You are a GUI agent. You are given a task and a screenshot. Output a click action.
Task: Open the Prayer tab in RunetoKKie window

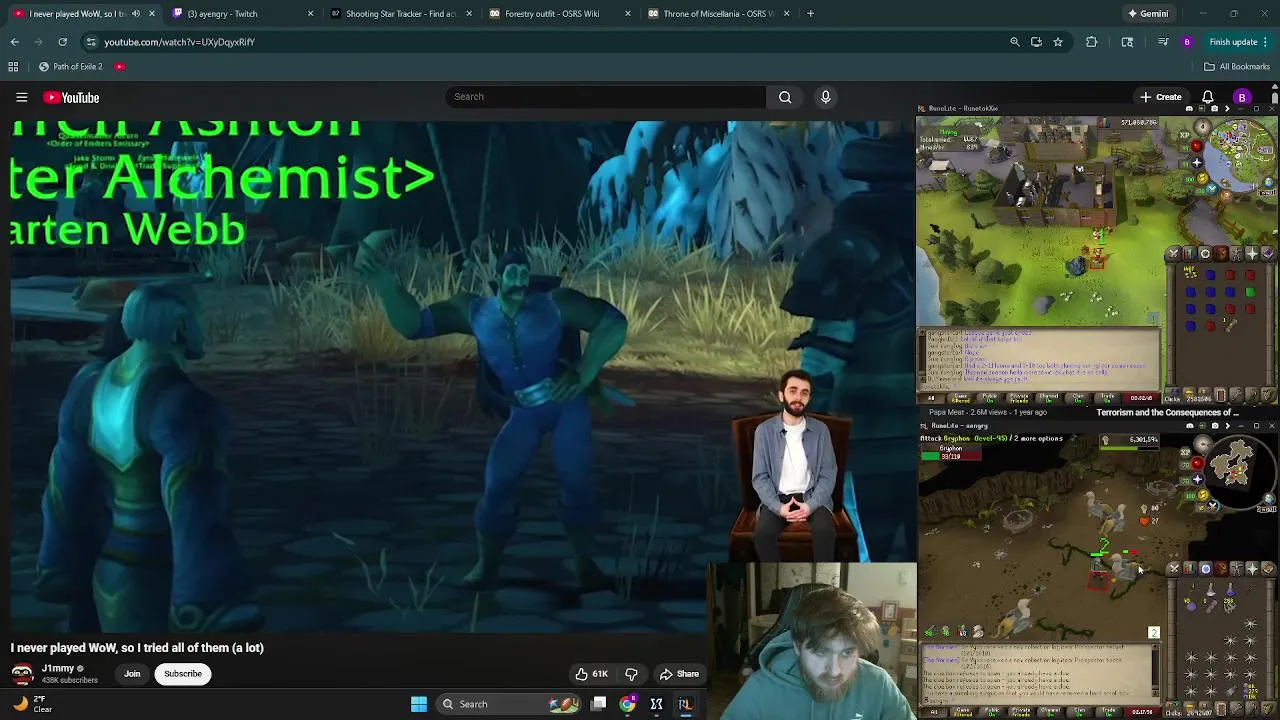1252,253
